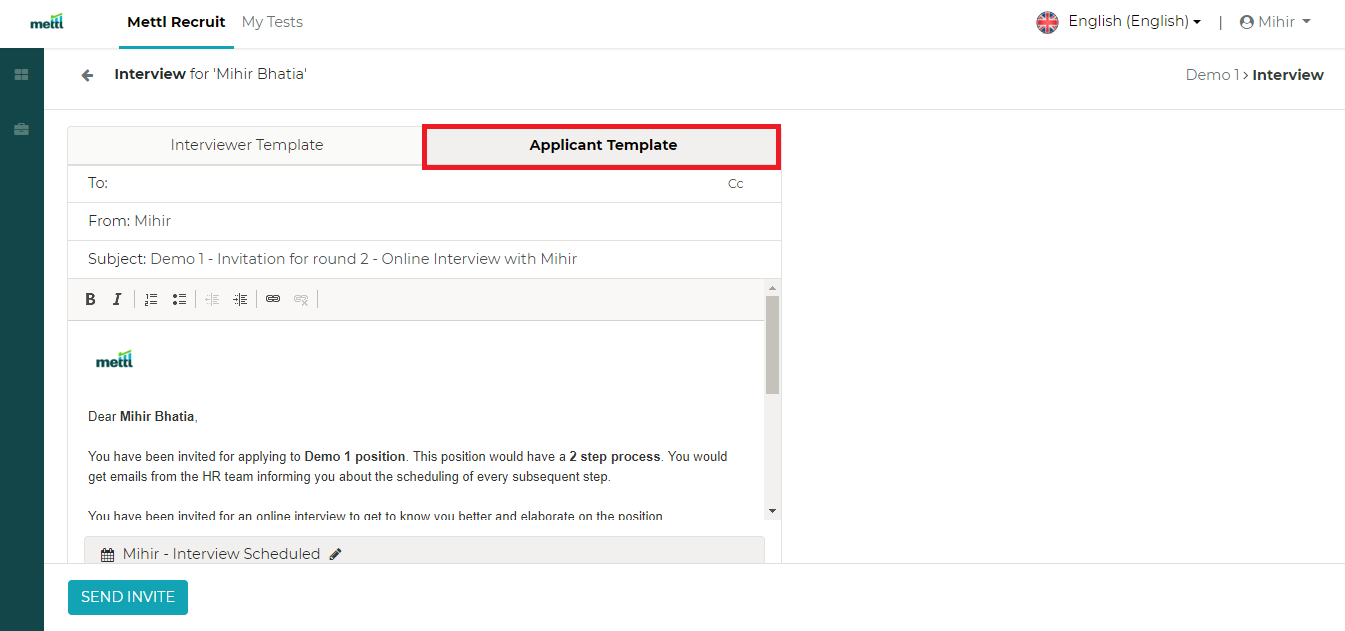The image size is (1345, 631).
Task: Open the dashboard grid icon in sidebar
Action: tap(21, 75)
